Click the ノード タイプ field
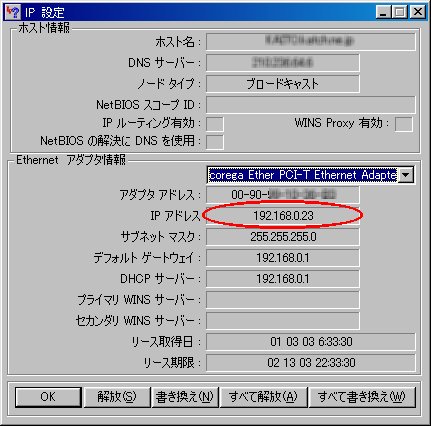Screen dimensions: 431x426 (x=283, y=84)
